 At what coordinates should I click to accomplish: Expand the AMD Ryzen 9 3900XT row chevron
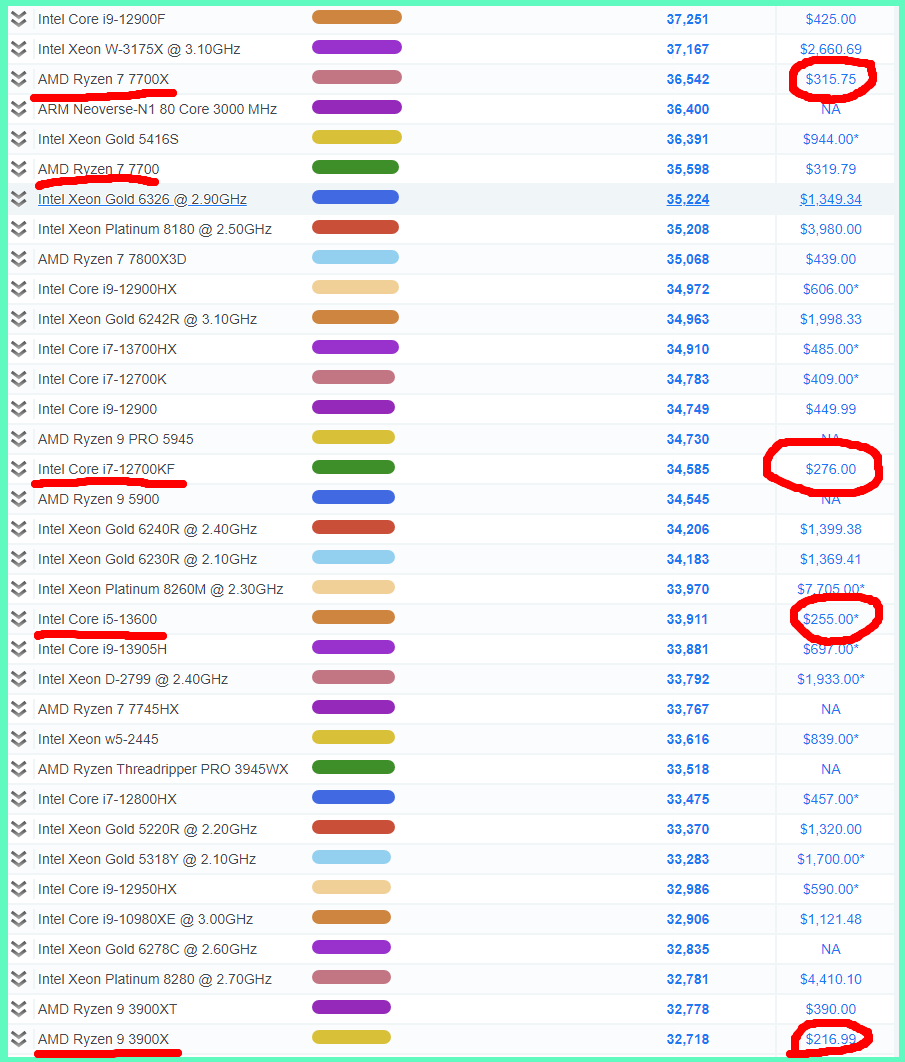click(x=19, y=1009)
